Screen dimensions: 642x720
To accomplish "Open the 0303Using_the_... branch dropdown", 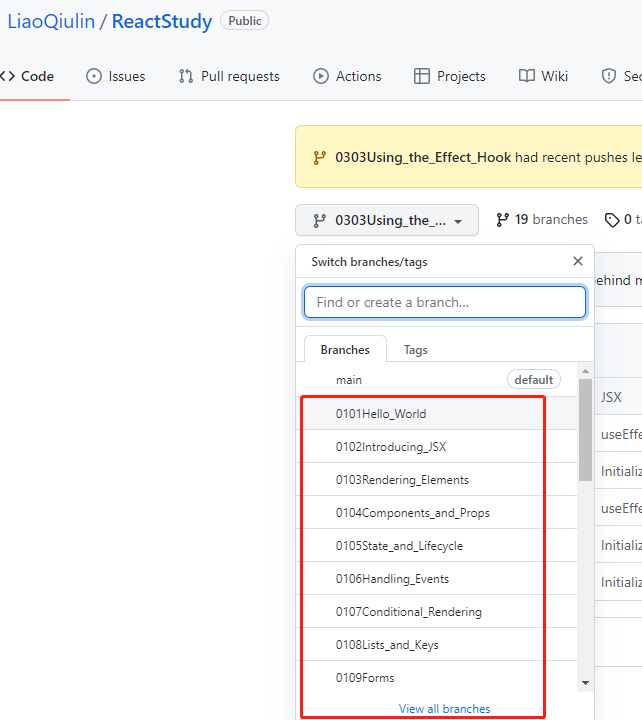I will (387, 220).
